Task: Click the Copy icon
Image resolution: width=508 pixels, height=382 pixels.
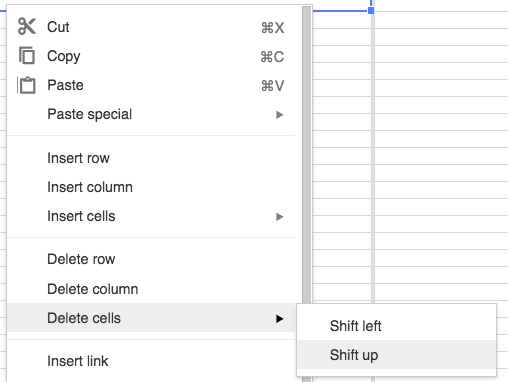Action: coord(27,55)
